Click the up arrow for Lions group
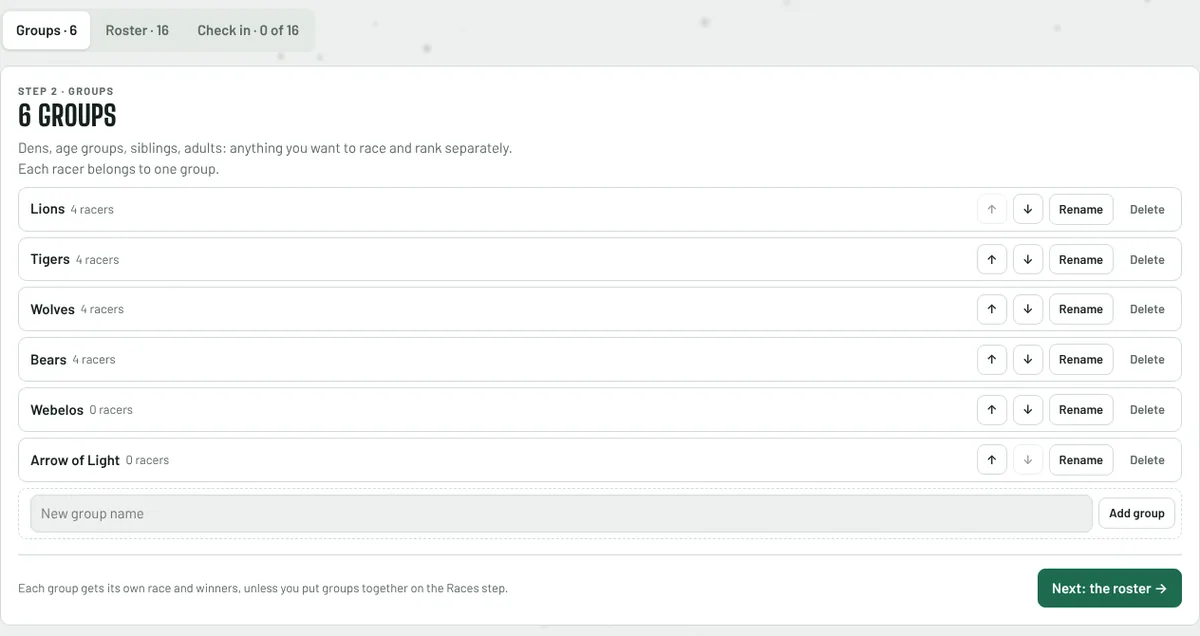Screen dimensions: 1200x636 (992, 209)
